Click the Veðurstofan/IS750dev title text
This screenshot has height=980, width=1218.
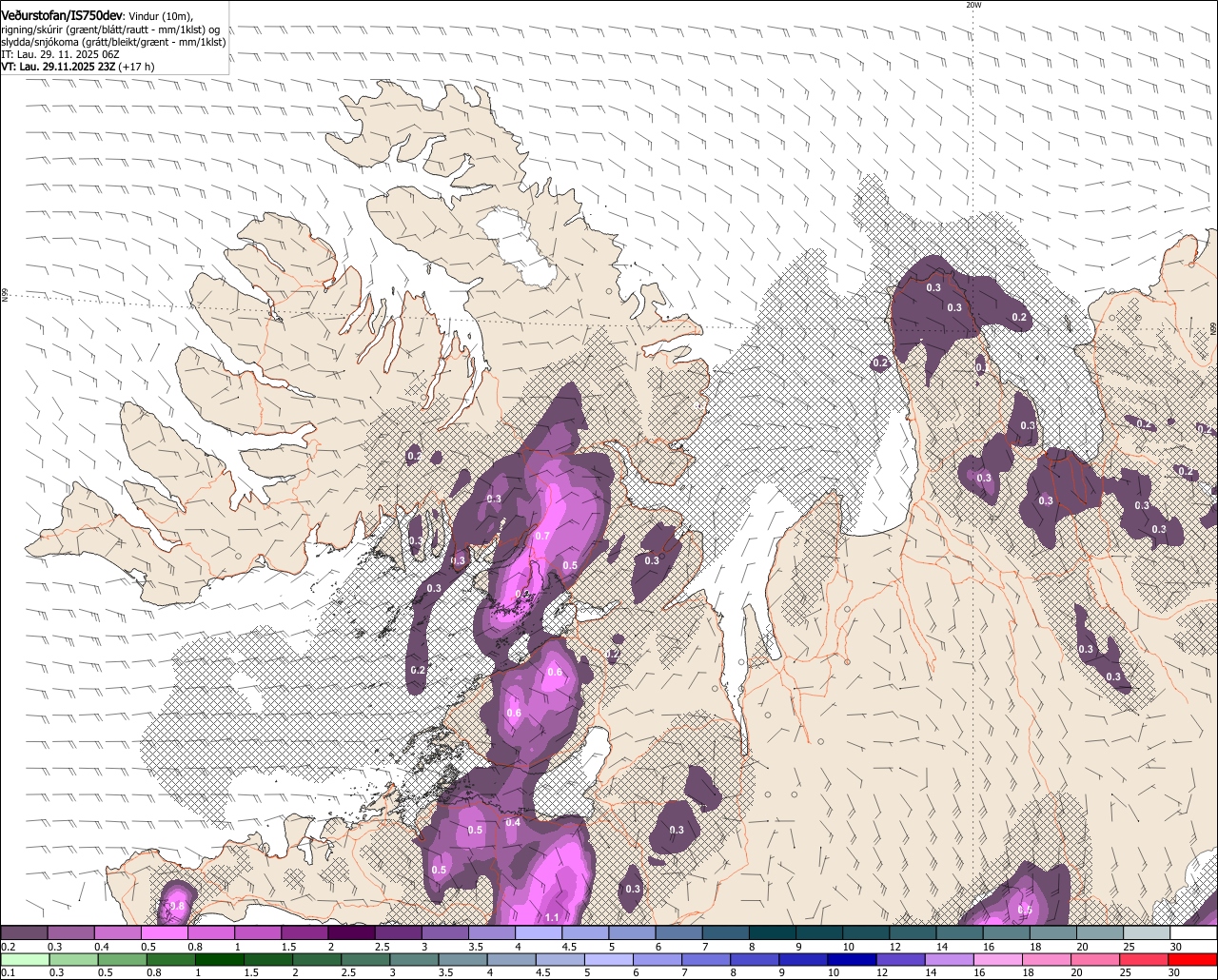[62, 15]
